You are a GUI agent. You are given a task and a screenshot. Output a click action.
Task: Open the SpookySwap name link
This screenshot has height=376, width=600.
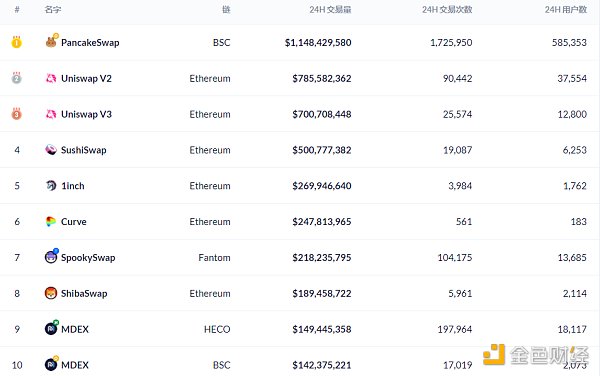coord(88,258)
